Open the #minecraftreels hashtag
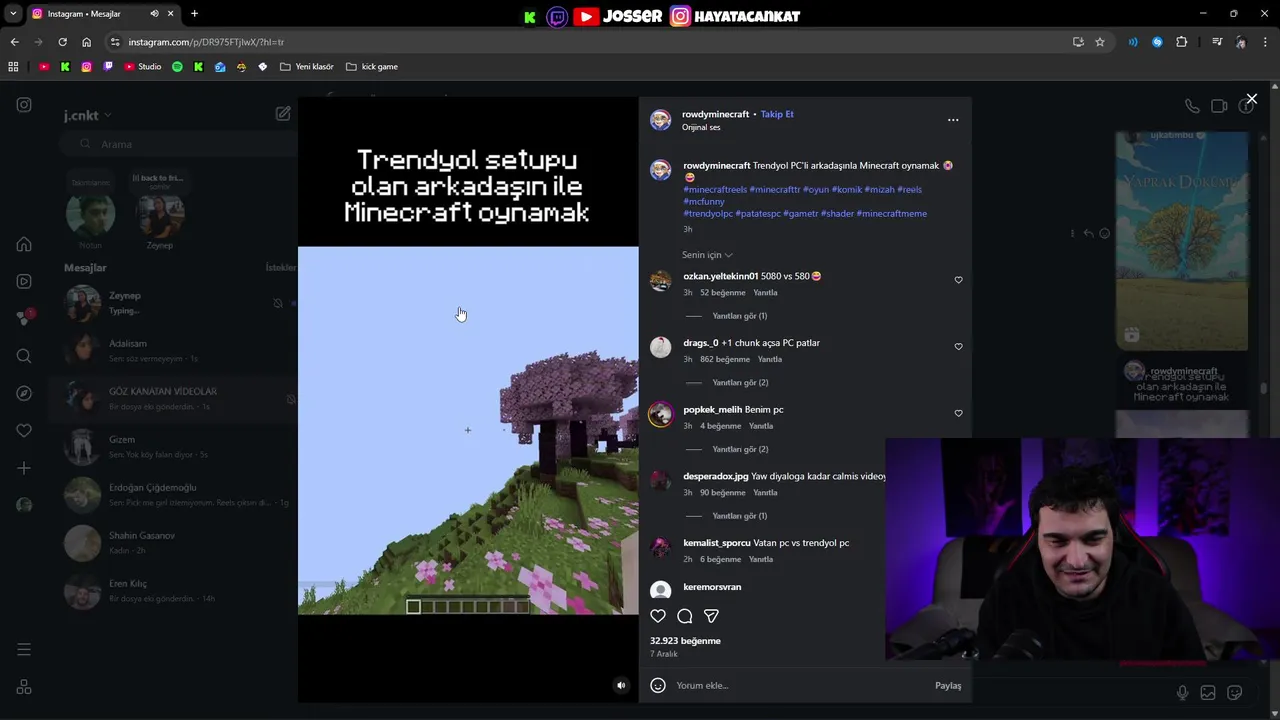 715,189
